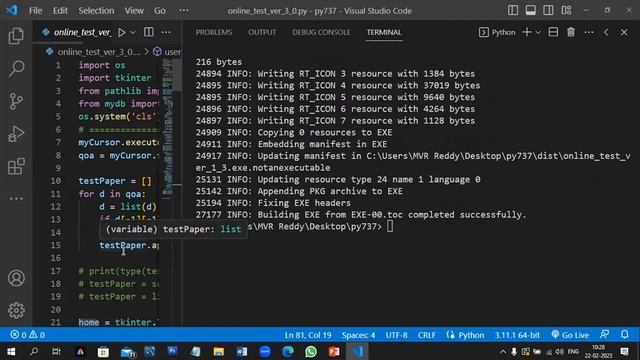Open Microsoft Edge from taskbar
This screenshot has width=640, height=360.
coord(288,351)
